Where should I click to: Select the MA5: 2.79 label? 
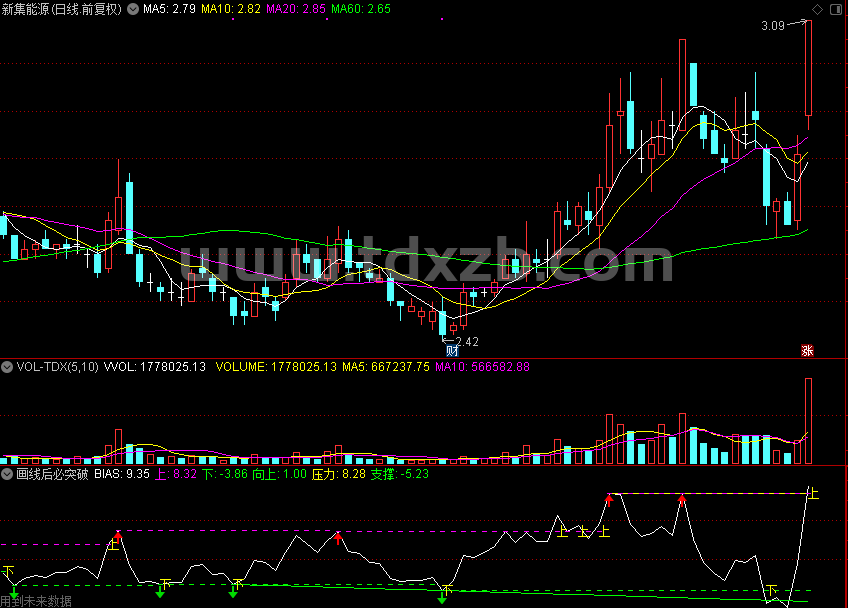(169, 9)
